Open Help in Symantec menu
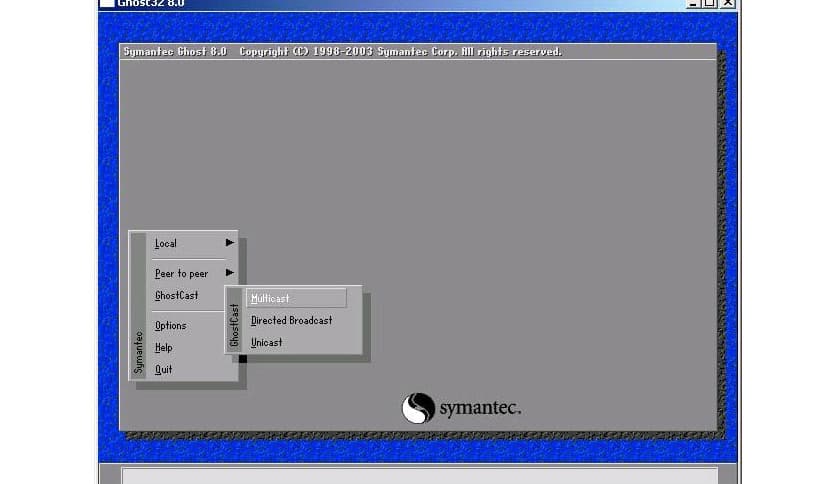 (164, 348)
